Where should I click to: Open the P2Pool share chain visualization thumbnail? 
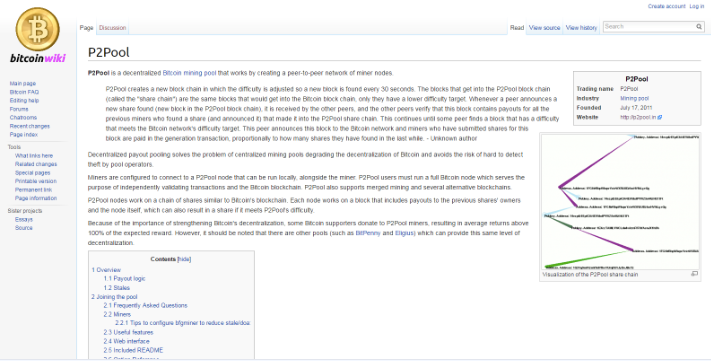point(620,202)
